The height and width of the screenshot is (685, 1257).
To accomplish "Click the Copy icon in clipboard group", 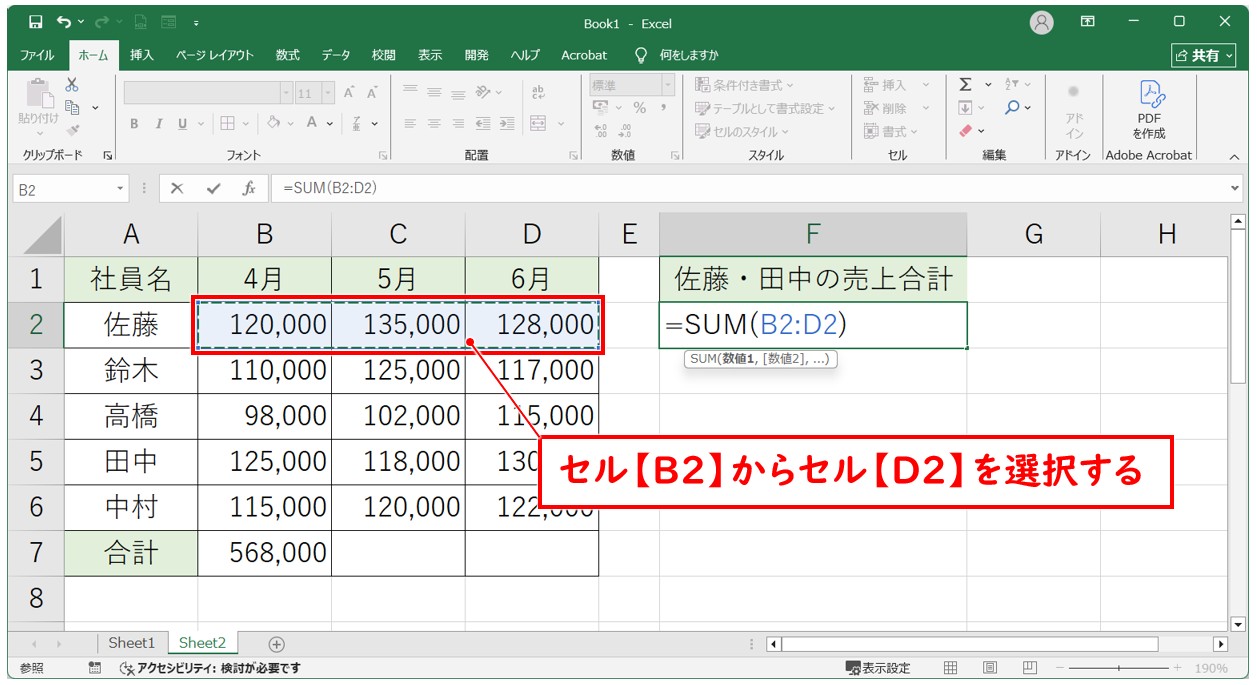I will 72,107.
